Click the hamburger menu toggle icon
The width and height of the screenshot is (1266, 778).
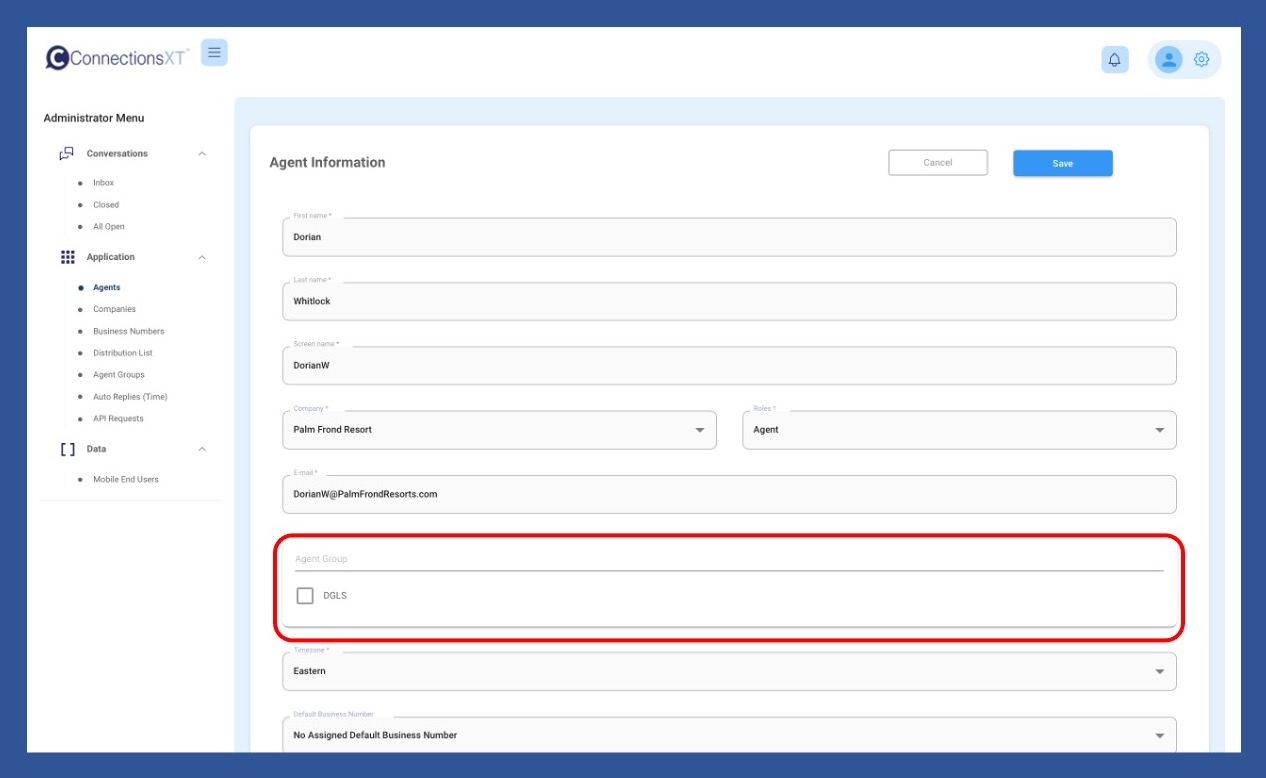click(214, 53)
